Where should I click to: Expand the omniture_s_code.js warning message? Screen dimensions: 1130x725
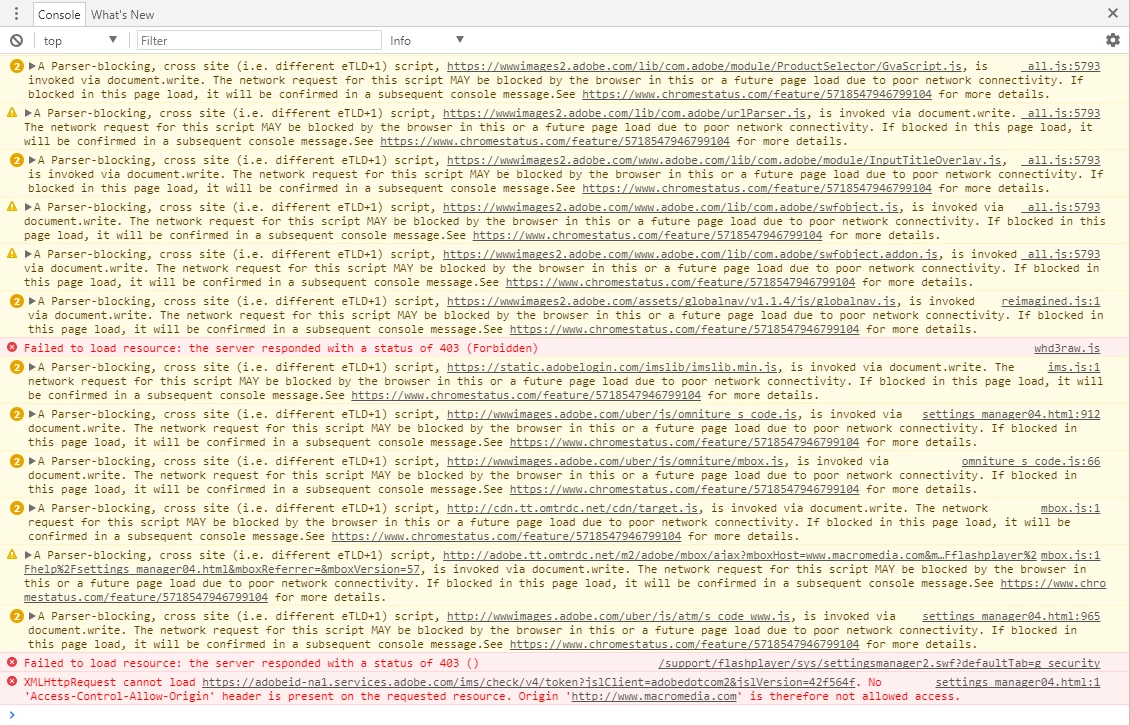coord(32,414)
